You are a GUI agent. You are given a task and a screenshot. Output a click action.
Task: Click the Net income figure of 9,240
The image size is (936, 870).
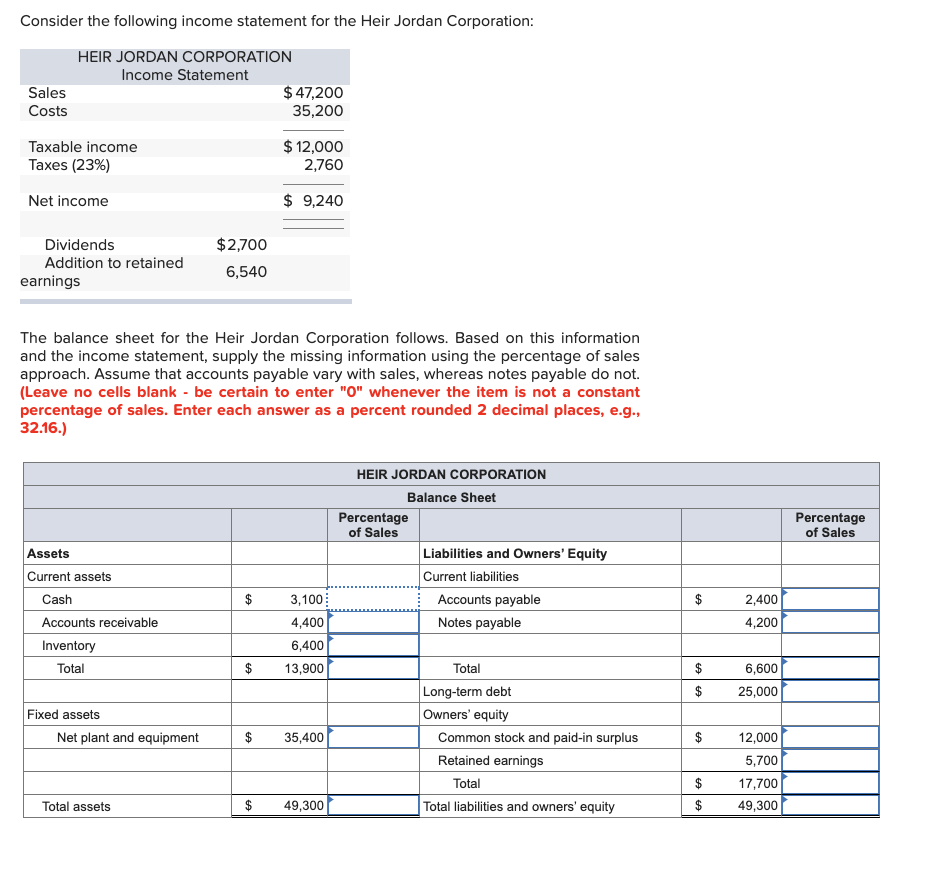(x=321, y=201)
